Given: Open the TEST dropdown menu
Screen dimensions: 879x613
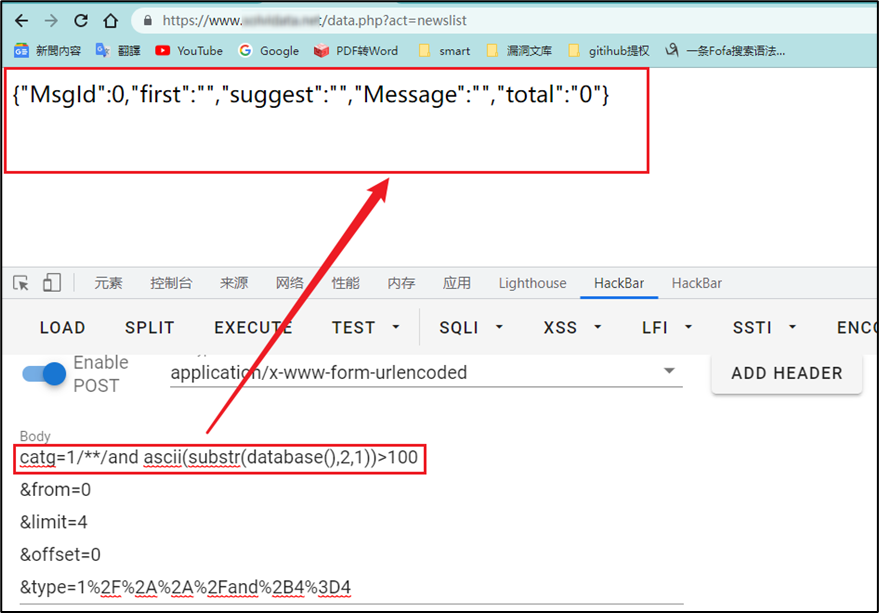Looking at the screenshot, I should point(366,328).
